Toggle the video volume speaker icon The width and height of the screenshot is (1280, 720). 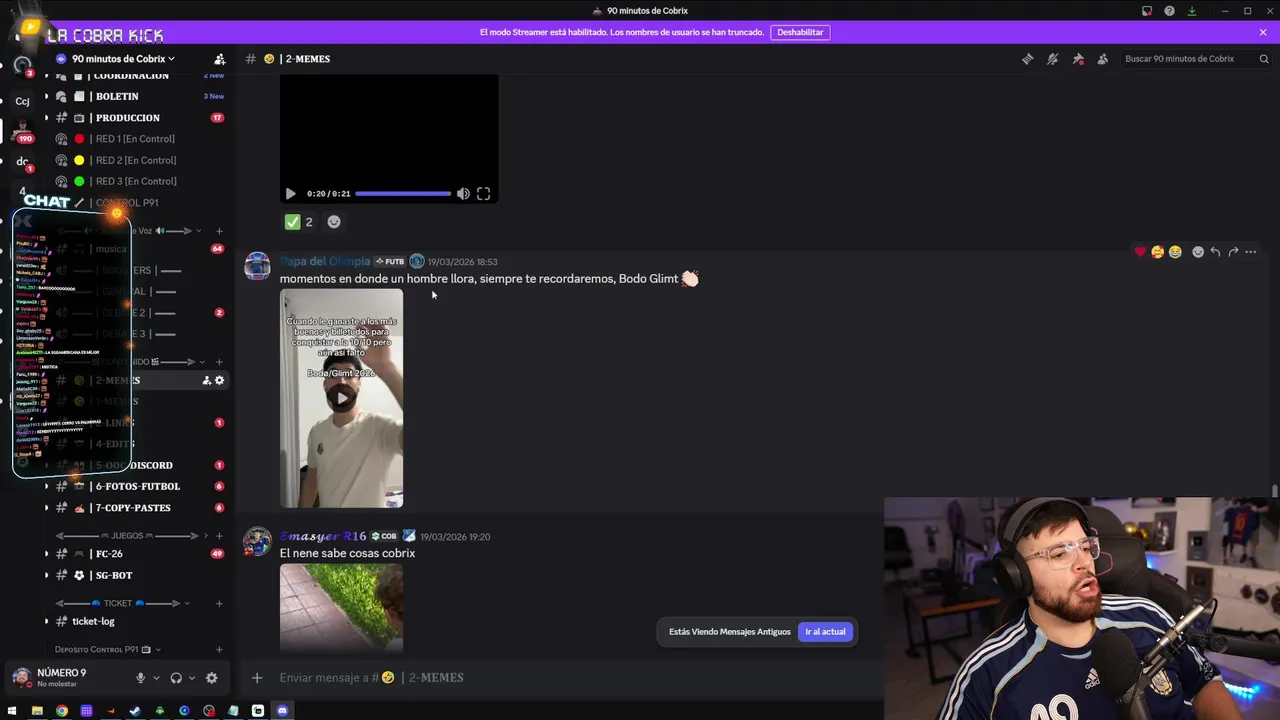tap(463, 194)
